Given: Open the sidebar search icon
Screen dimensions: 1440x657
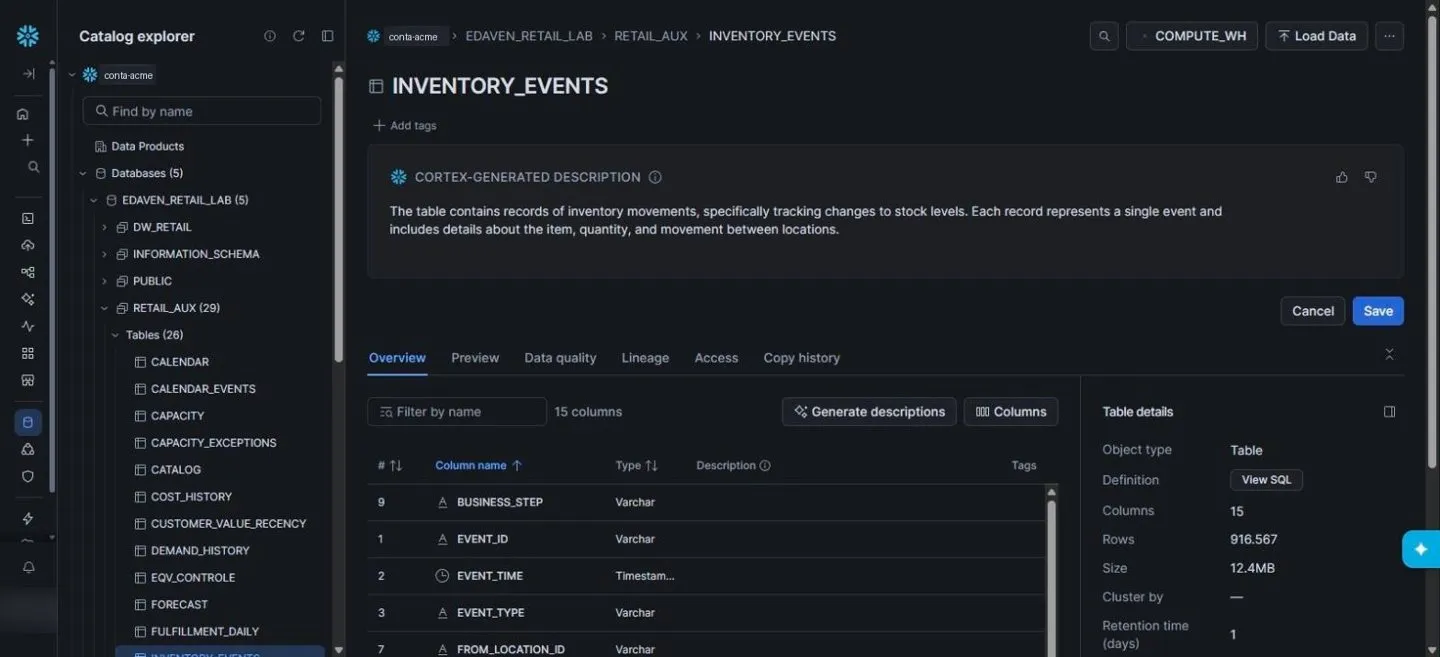Looking at the screenshot, I should click(33, 167).
